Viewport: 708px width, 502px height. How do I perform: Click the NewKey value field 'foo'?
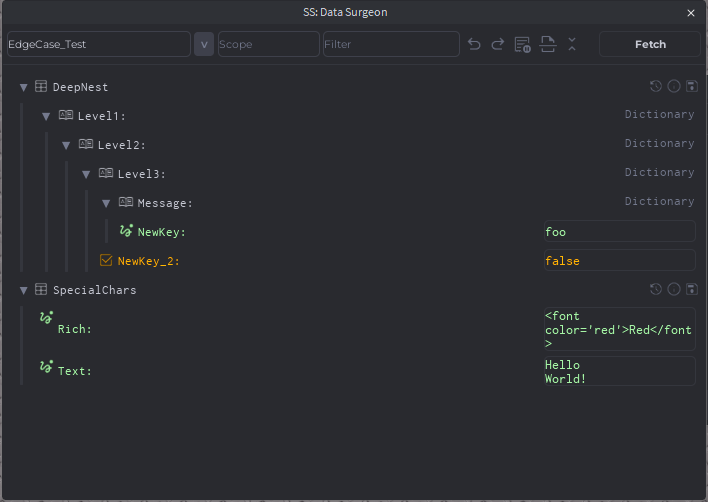point(620,232)
